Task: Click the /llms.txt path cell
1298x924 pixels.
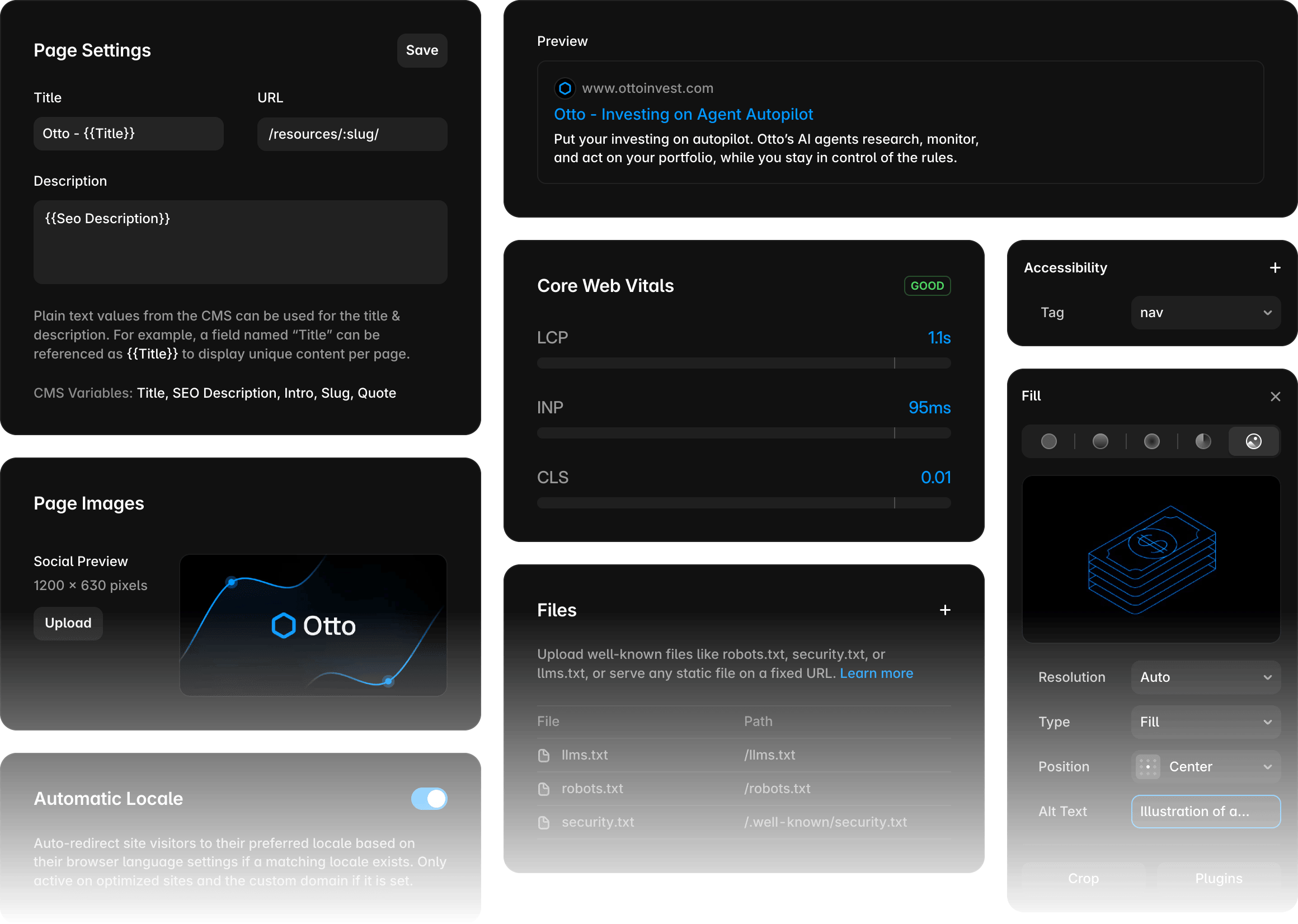Action: 769,755
